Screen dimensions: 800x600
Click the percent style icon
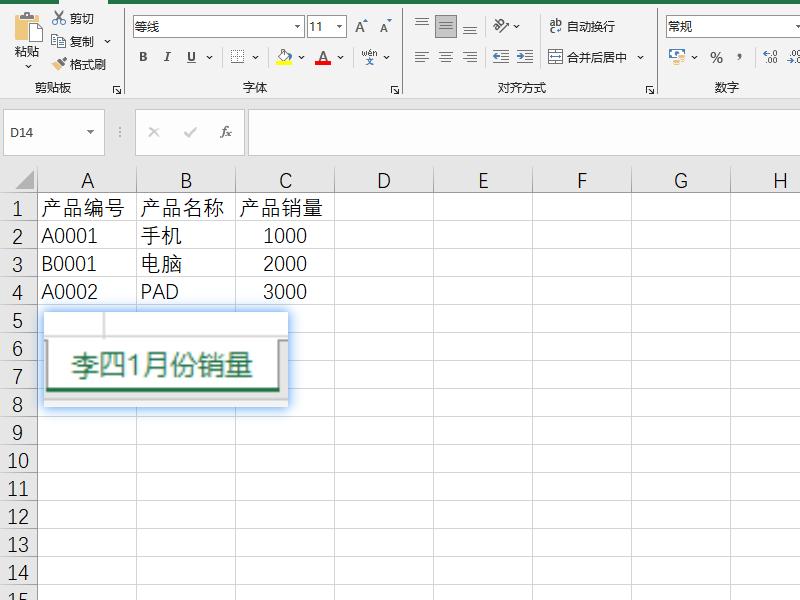tap(716, 57)
